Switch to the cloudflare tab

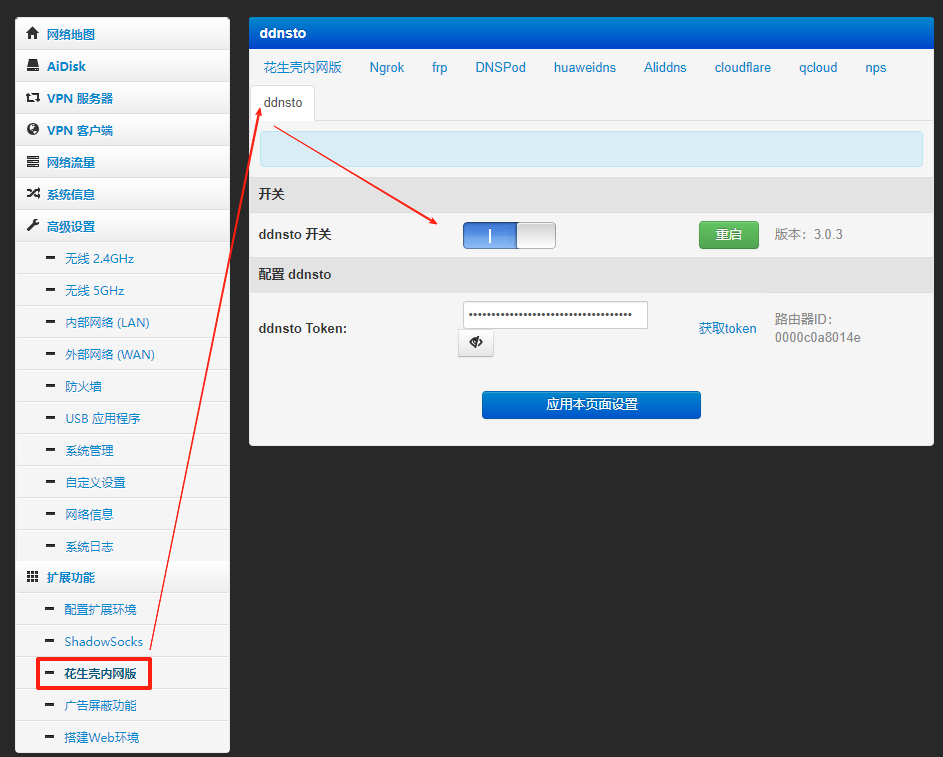(742, 68)
